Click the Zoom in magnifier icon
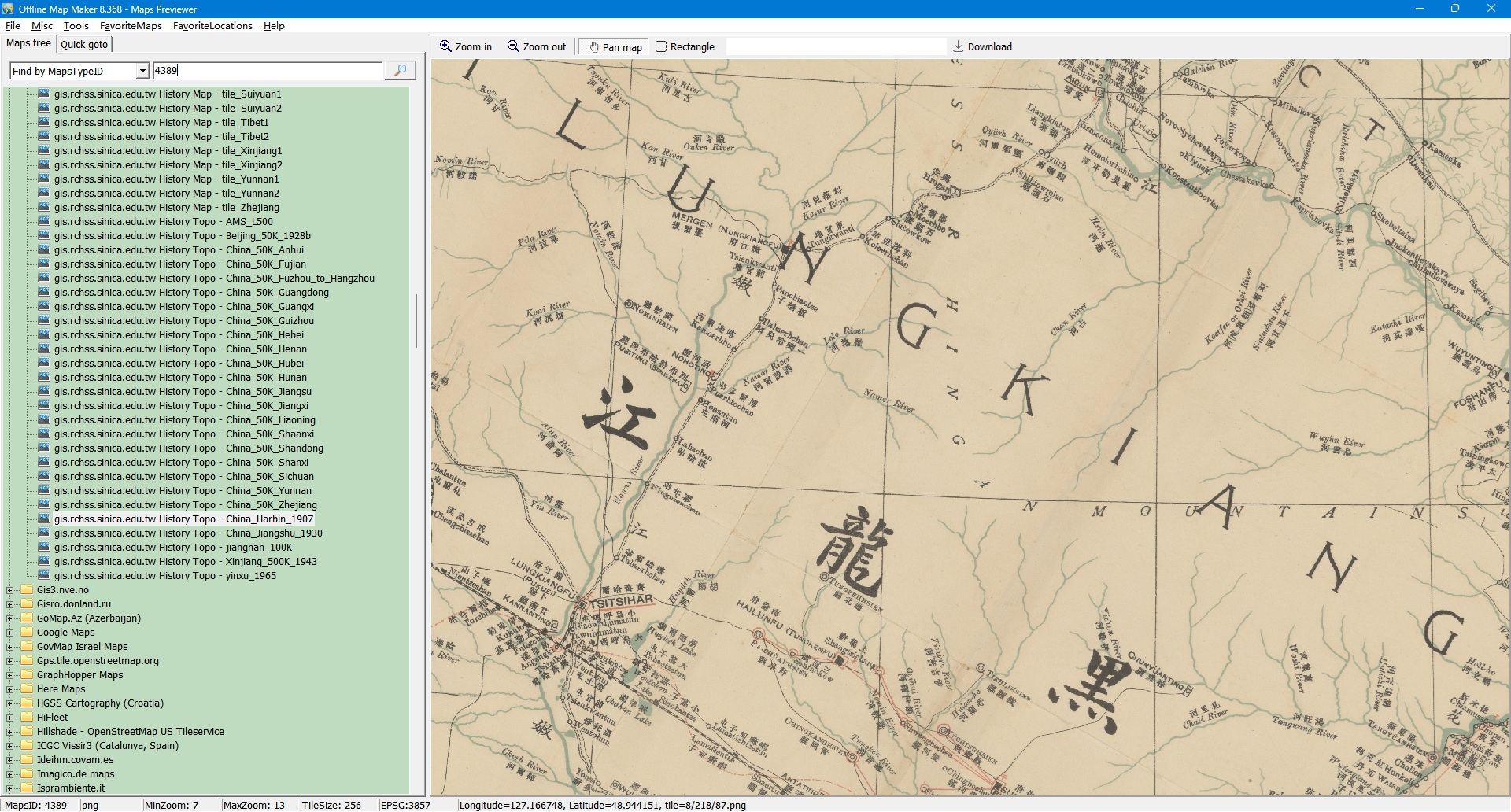 click(445, 46)
